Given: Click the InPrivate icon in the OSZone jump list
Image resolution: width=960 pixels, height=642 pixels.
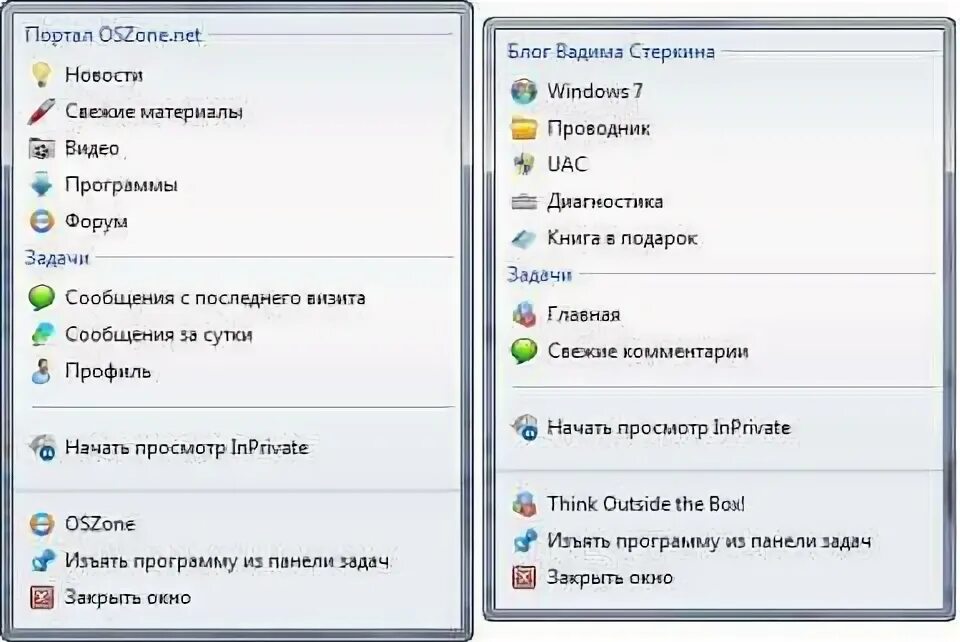Looking at the screenshot, I should (41, 447).
